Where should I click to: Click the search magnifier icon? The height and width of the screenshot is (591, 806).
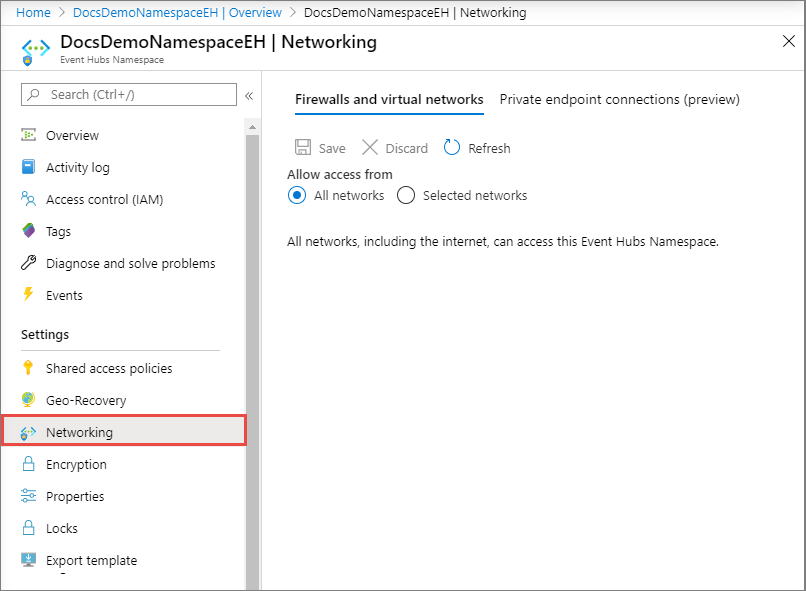point(34,95)
